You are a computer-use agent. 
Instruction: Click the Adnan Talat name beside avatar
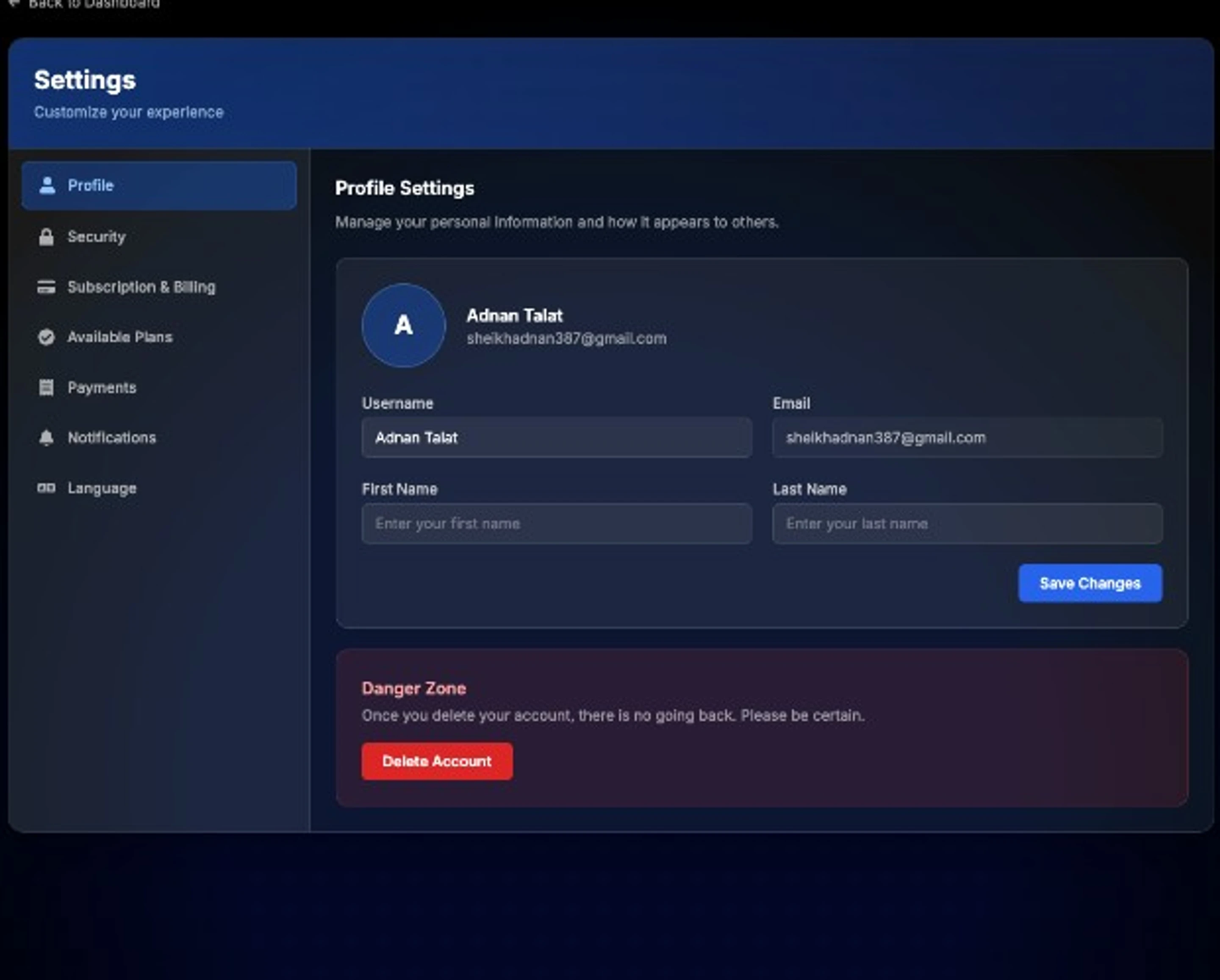pyautogui.click(x=514, y=316)
